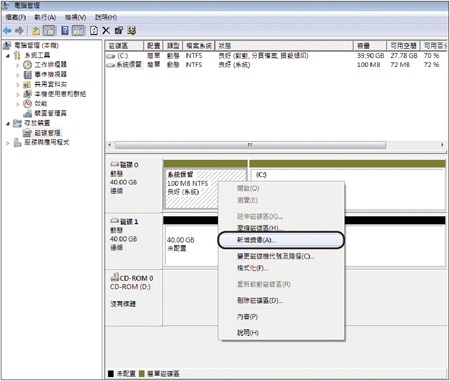Sort by the 類型 column header
Viewport: 450px width, 381px height.
(x=173, y=46)
